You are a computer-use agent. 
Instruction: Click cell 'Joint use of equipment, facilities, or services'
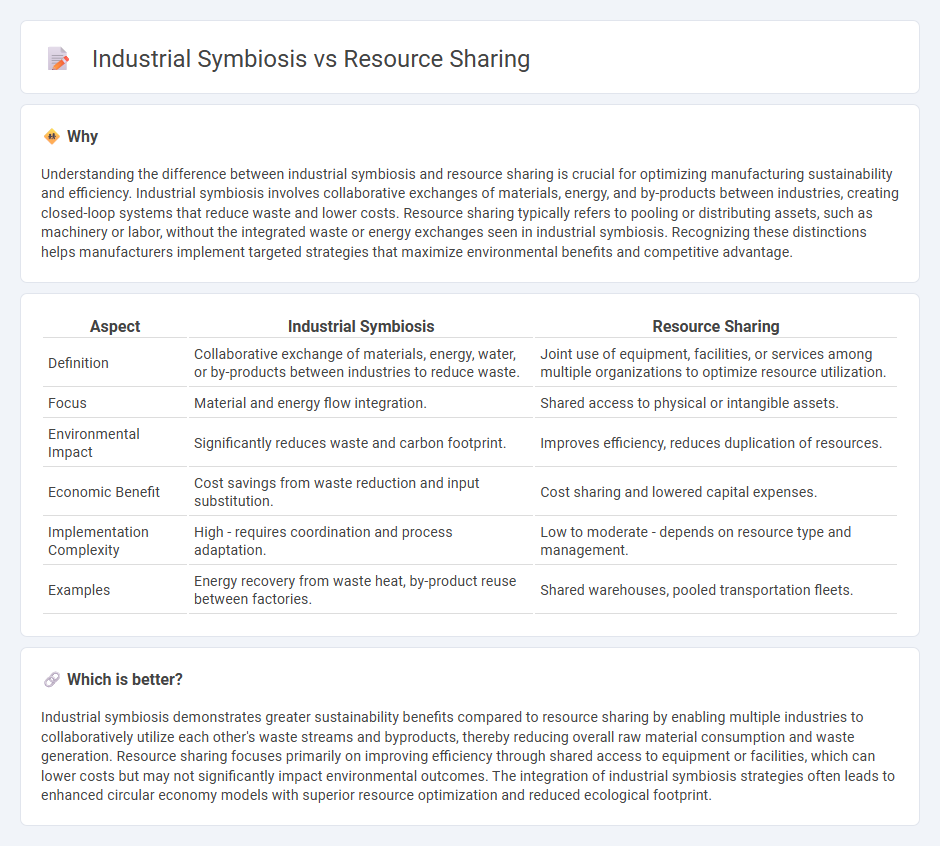[x=716, y=363]
